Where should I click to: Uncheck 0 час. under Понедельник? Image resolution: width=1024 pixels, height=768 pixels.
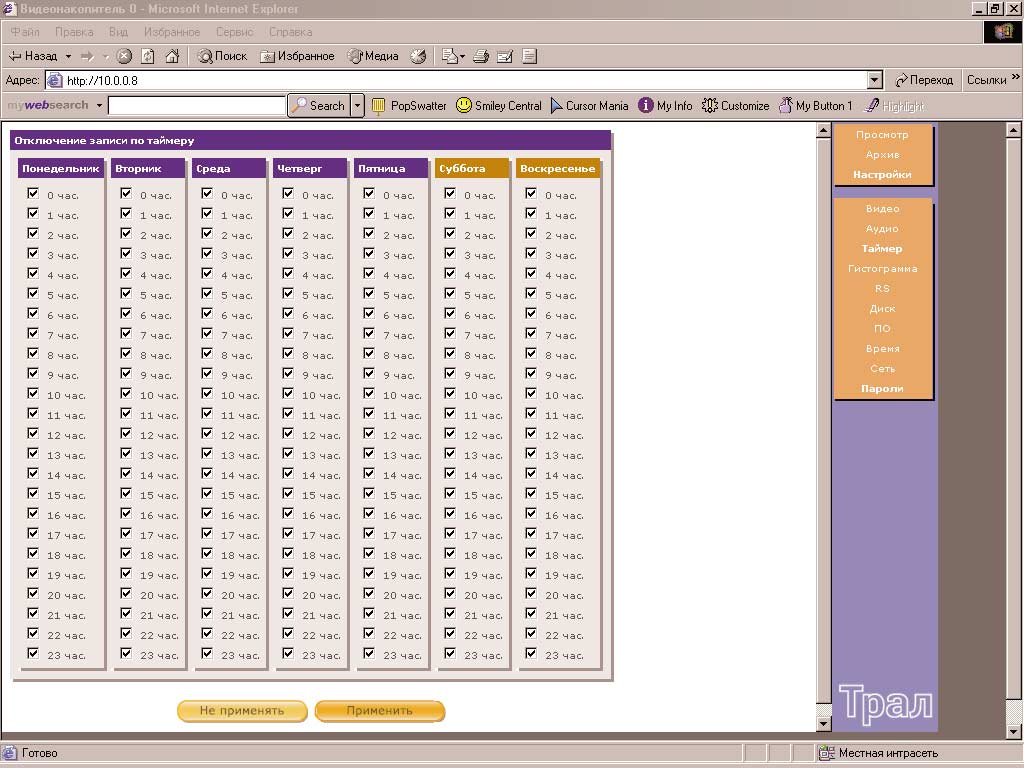tap(33, 194)
